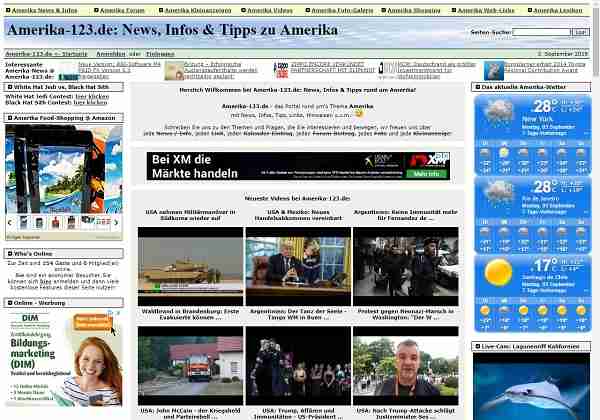Viewport: 600px width, 420px height.
Task: Open the Amerika News & Infos menu
Action: (x=44, y=10)
